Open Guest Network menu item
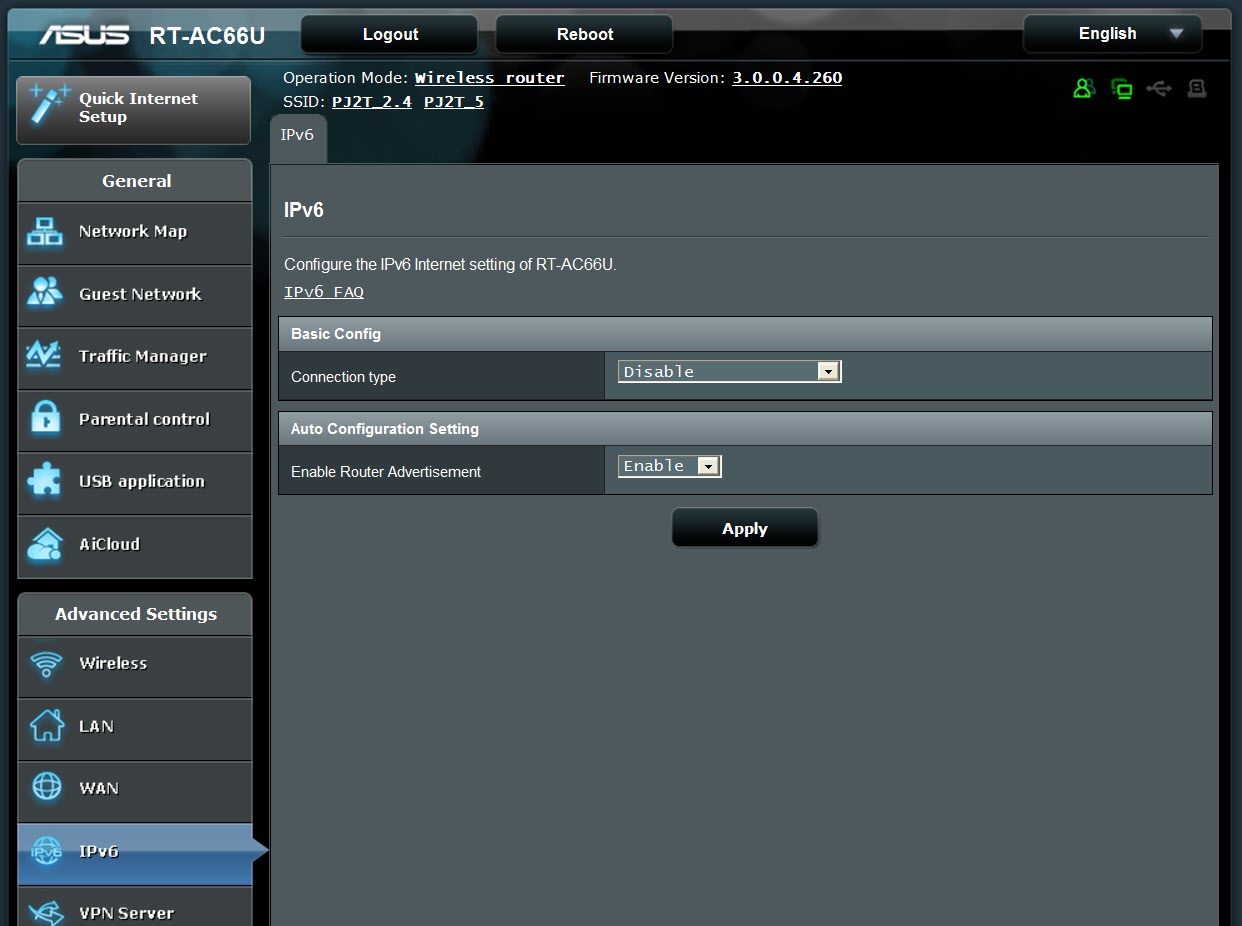The height and width of the screenshot is (926, 1242). [134, 295]
